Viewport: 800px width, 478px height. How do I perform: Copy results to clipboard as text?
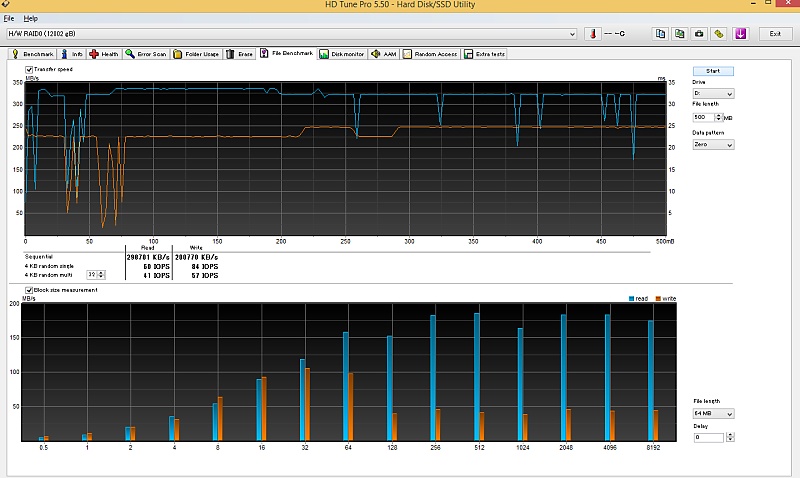click(x=660, y=34)
